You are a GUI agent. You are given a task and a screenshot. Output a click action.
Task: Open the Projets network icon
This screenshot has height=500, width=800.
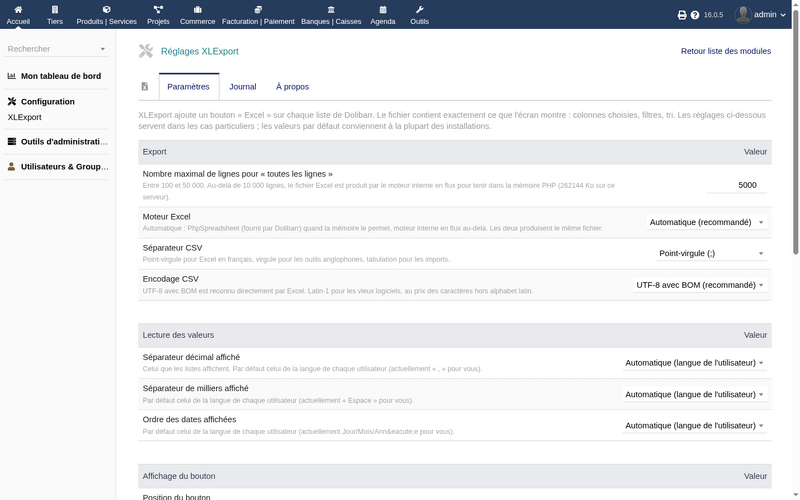(x=158, y=9)
